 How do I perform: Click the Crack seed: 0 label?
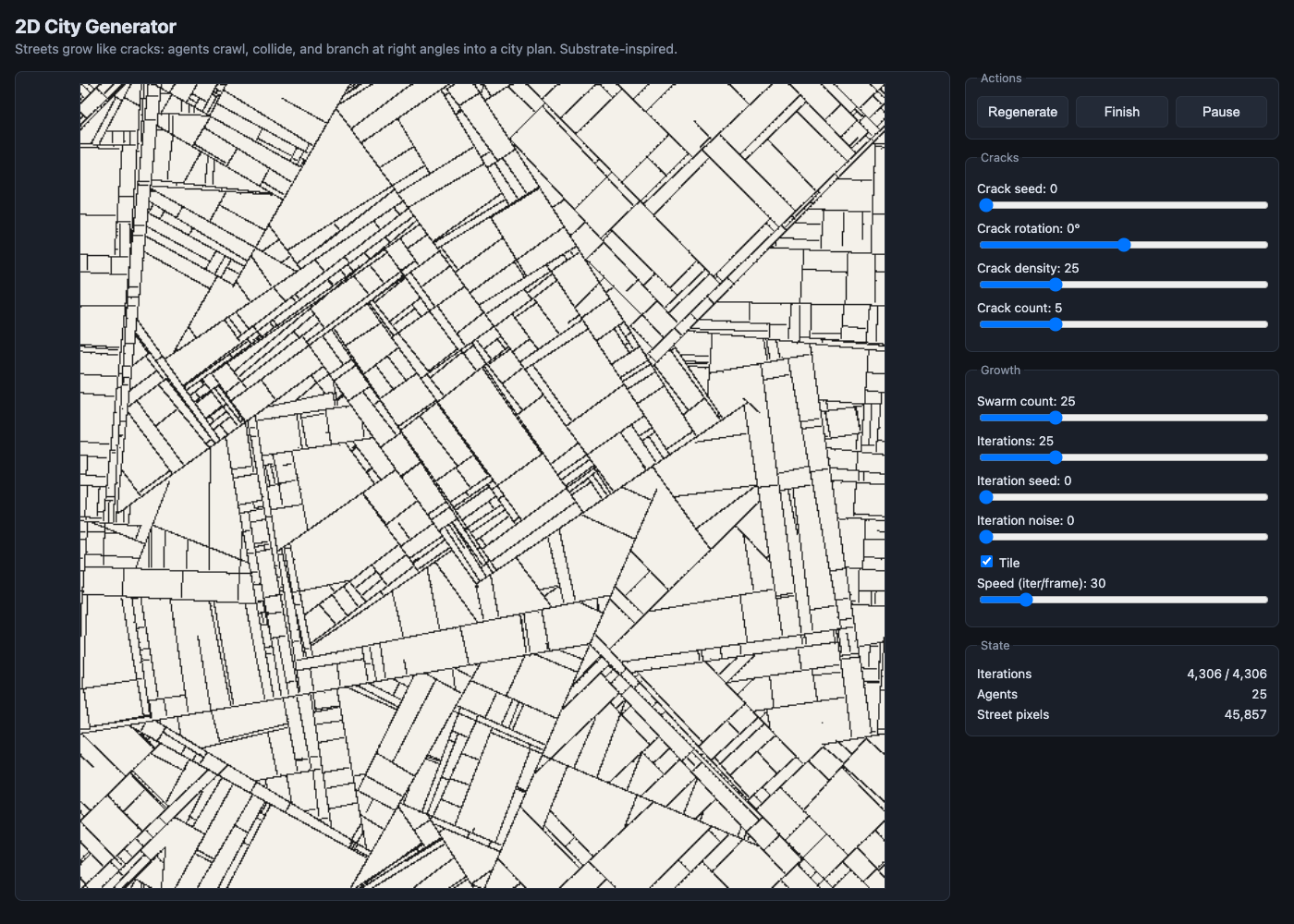click(1017, 188)
